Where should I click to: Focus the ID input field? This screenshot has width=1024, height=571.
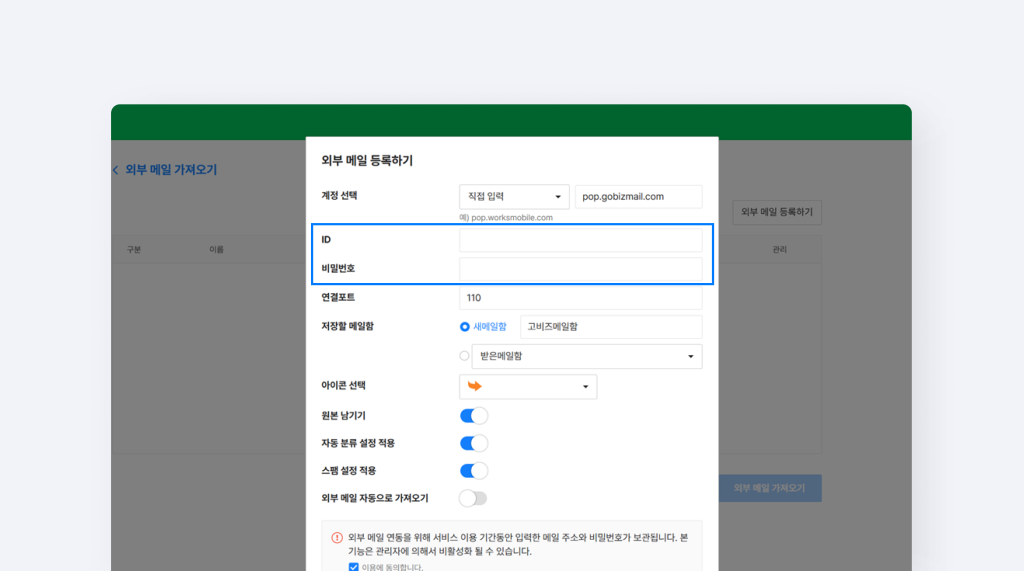tap(581, 240)
